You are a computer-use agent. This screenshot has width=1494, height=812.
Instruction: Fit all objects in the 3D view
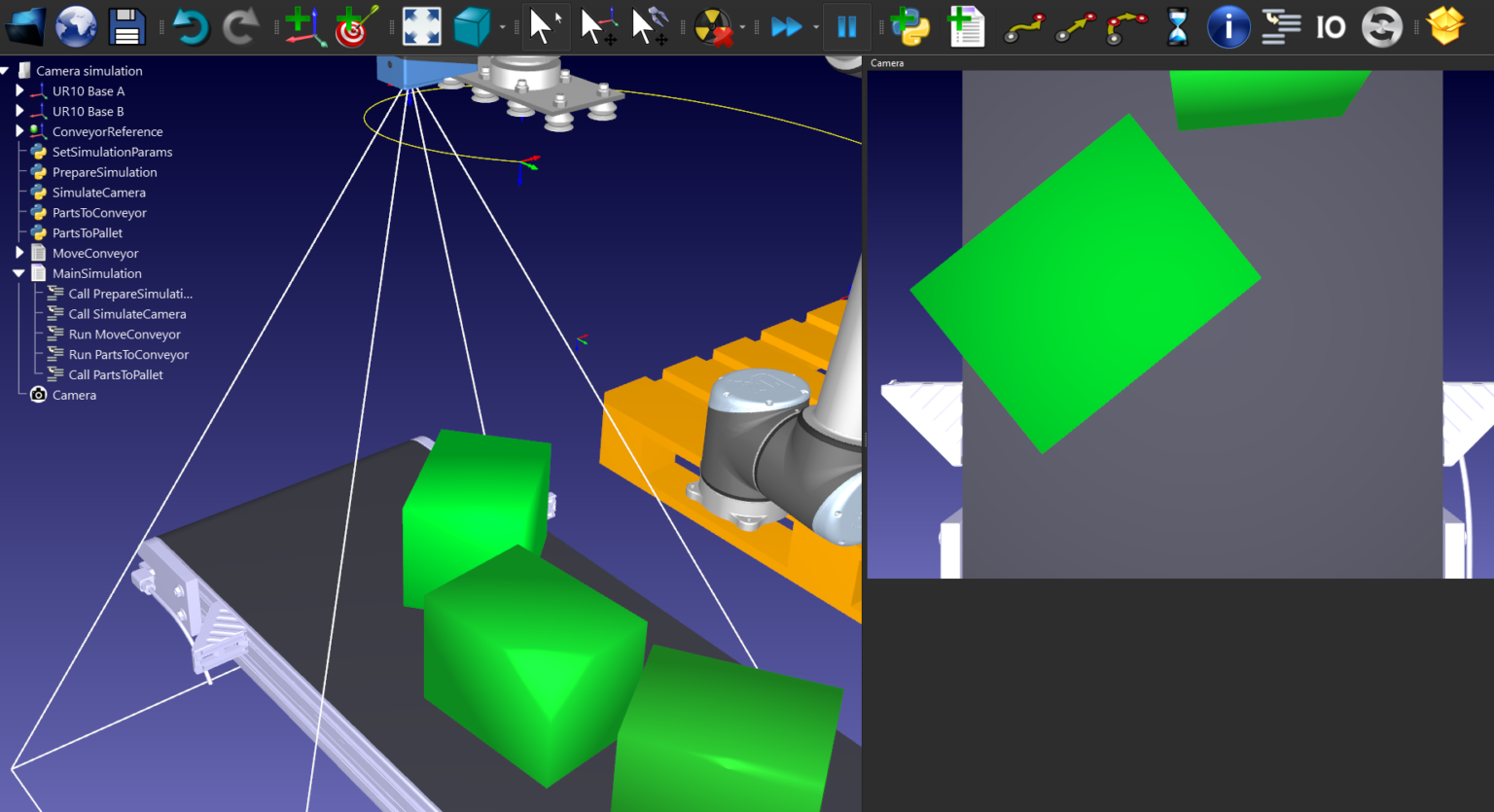tap(419, 26)
